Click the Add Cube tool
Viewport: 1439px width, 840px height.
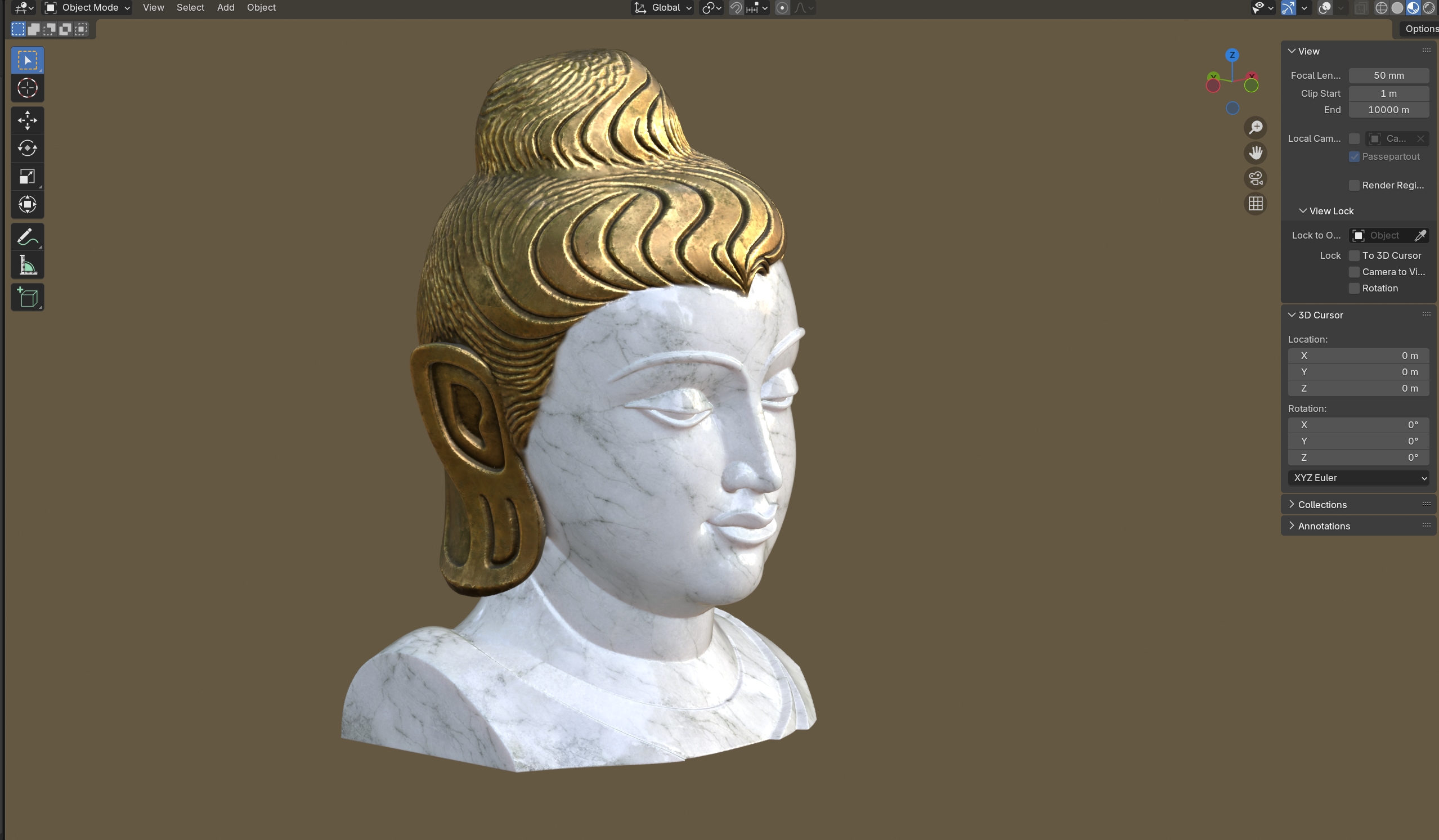tap(27, 298)
